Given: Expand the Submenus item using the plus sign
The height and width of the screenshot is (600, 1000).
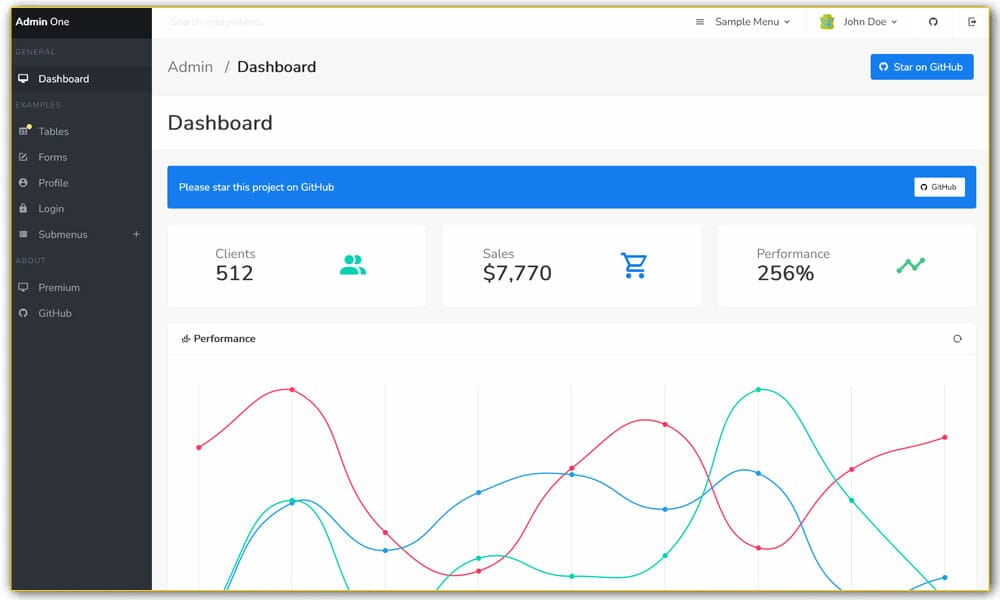Looking at the screenshot, I should (136, 234).
